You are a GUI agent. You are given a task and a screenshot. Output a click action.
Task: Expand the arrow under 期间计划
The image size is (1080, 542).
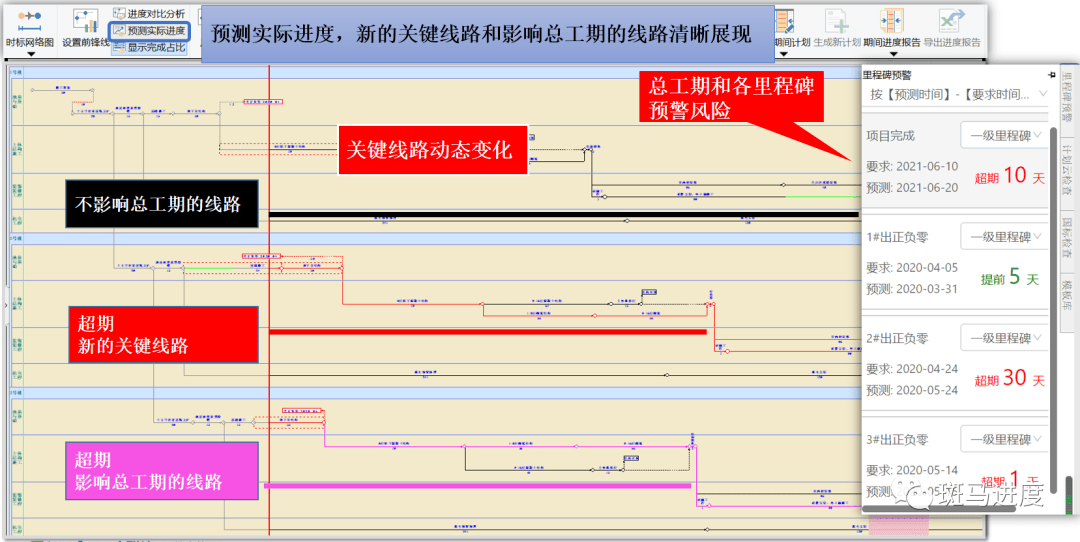coord(782,53)
